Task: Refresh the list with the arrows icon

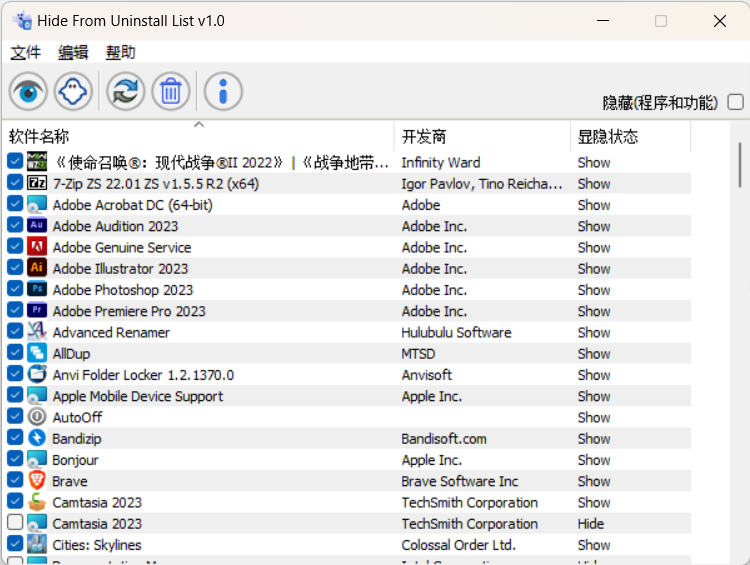Action: pos(126,91)
